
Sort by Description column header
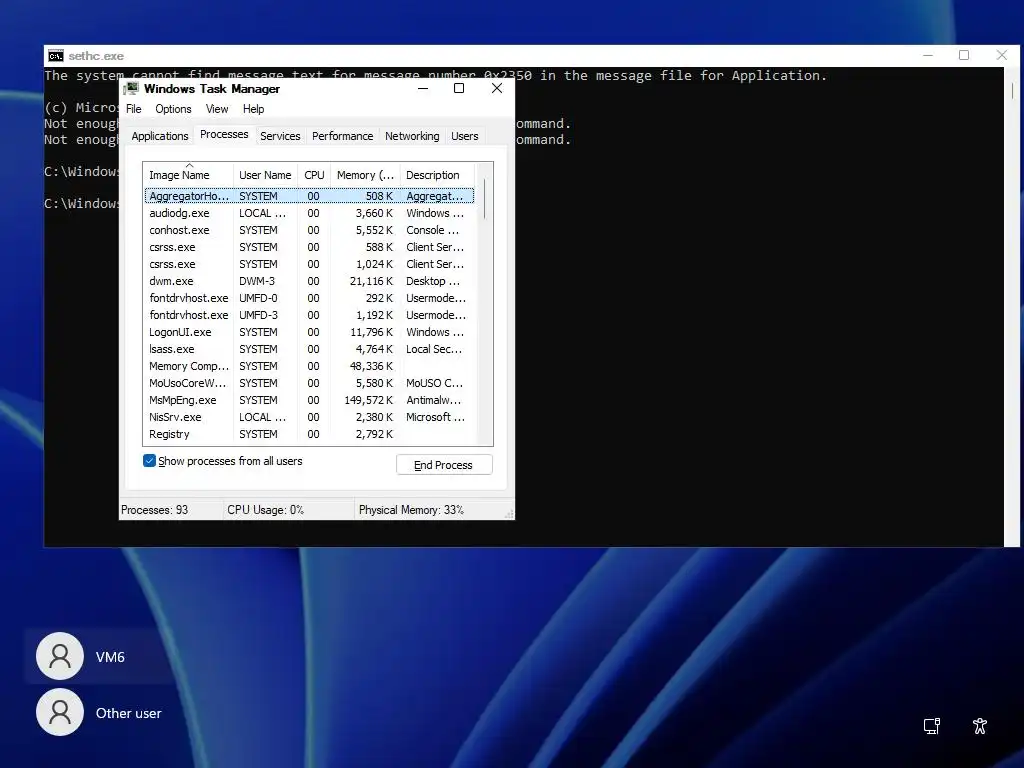(438, 175)
